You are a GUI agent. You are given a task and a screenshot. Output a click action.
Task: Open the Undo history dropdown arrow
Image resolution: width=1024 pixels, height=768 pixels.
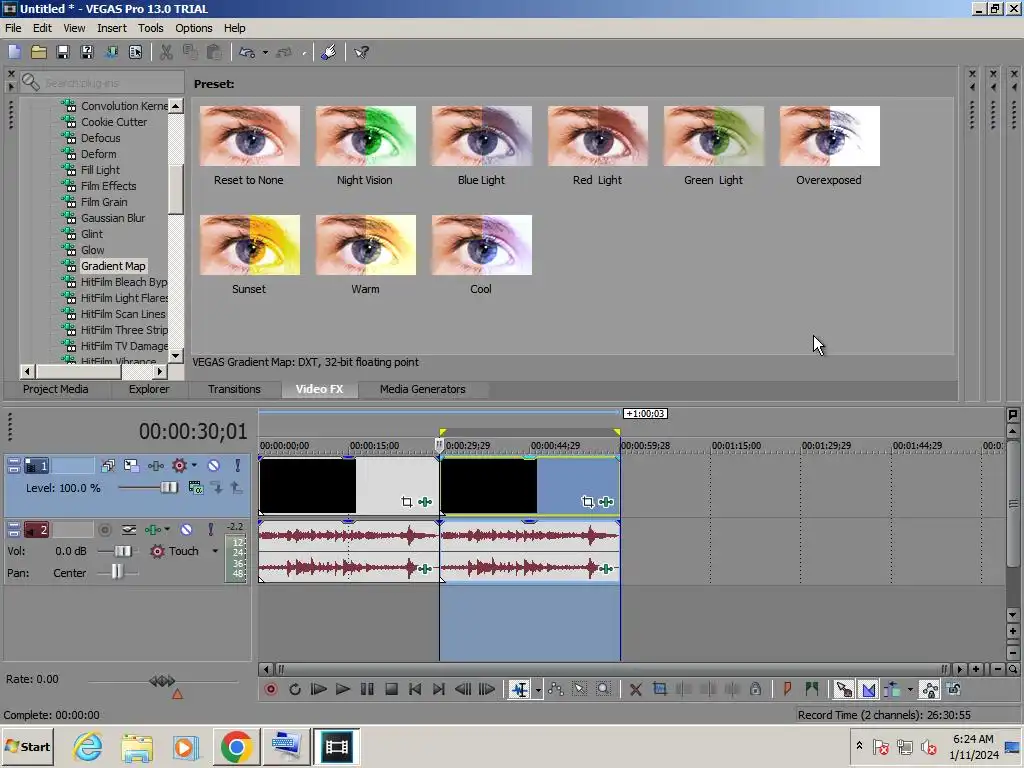[x=265, y=53]
